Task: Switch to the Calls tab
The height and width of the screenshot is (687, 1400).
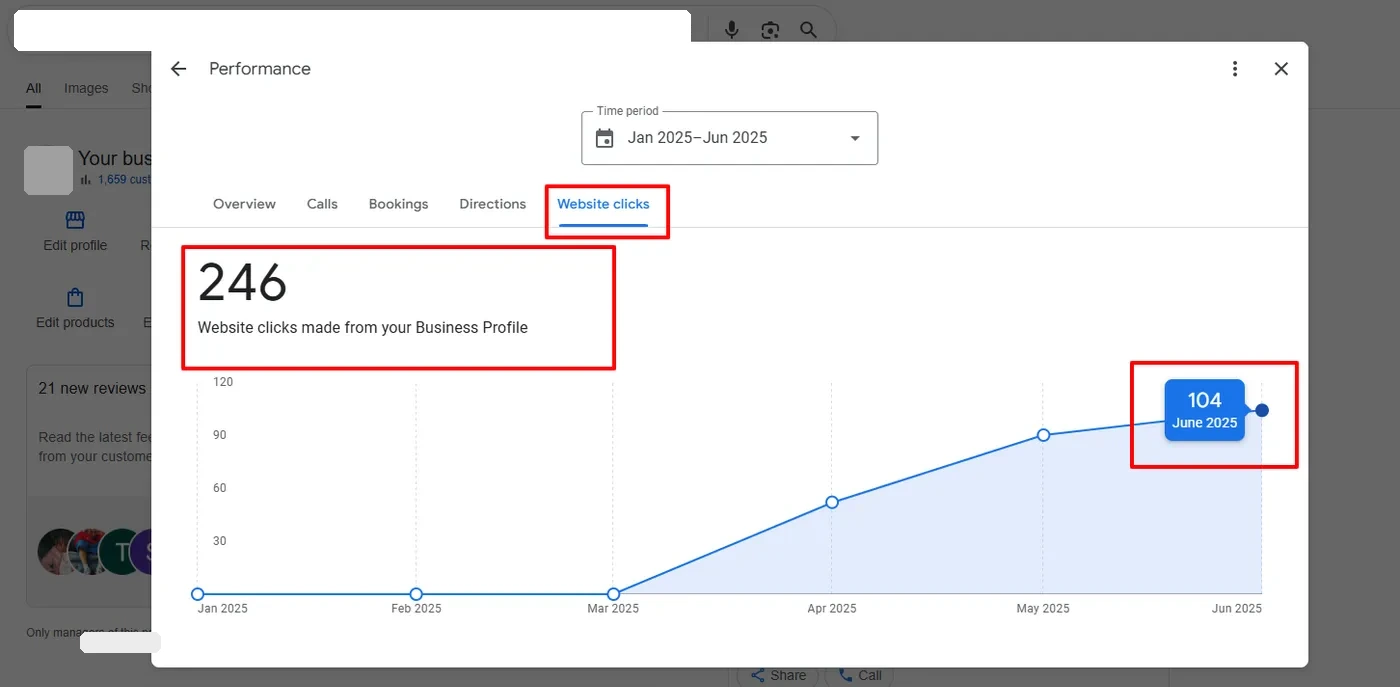Action: click(x=322, y=204)
